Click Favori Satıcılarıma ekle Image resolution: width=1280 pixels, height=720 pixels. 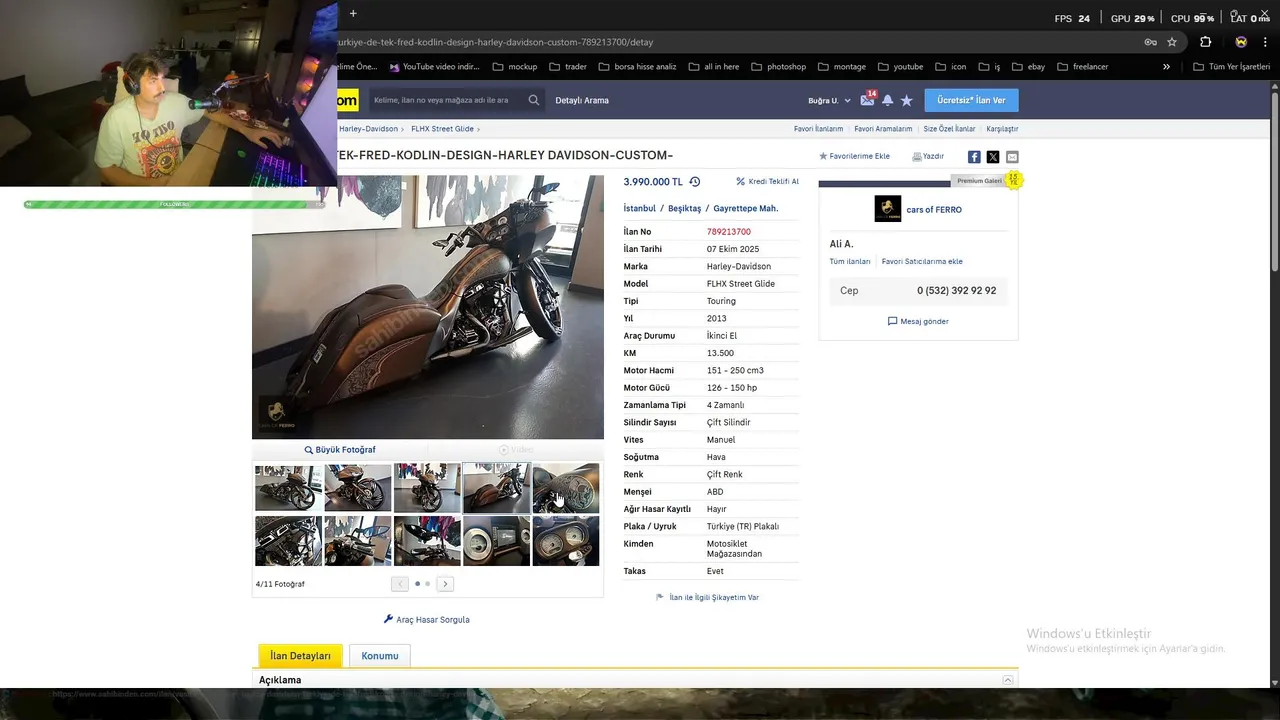pyautogui.click(x=922, y=261)
